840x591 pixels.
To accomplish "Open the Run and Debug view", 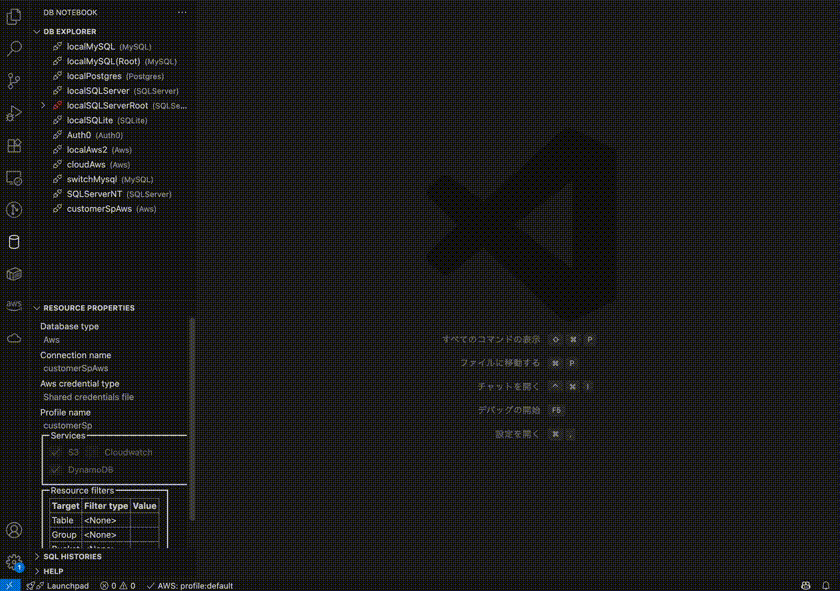I will click(x=14, y=113).
